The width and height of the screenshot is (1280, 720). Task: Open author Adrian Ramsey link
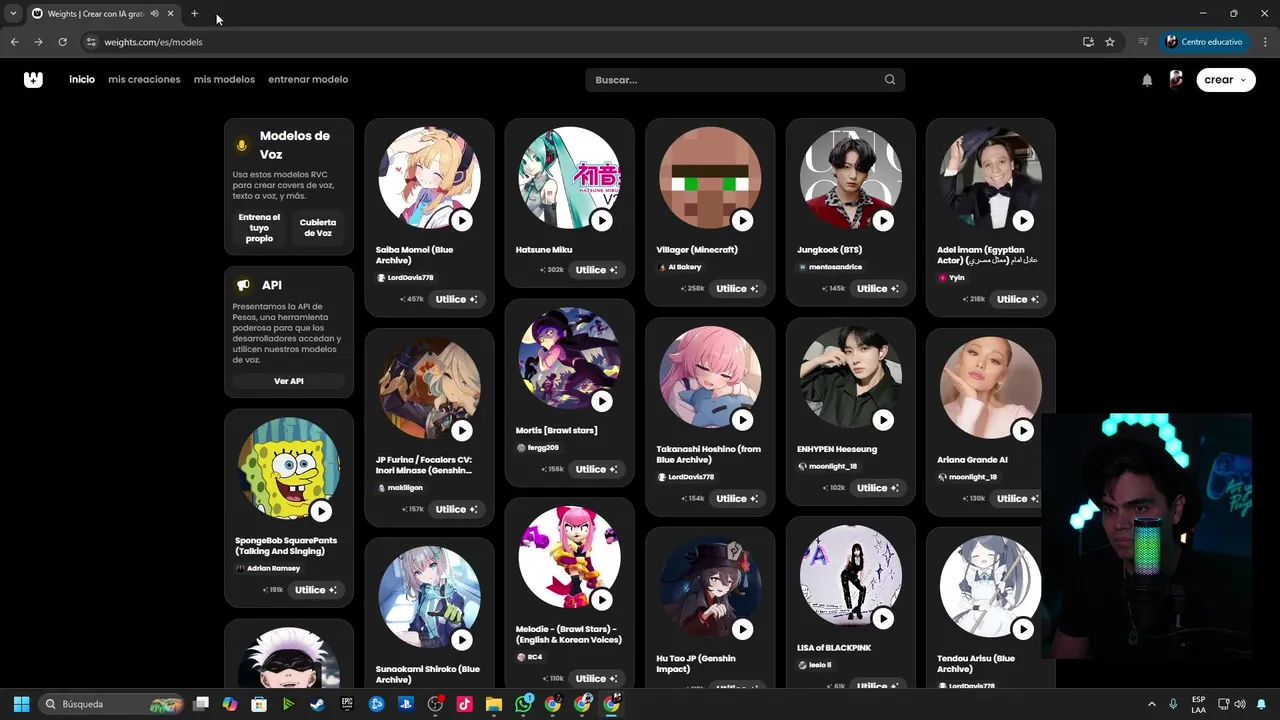[267, 568]
